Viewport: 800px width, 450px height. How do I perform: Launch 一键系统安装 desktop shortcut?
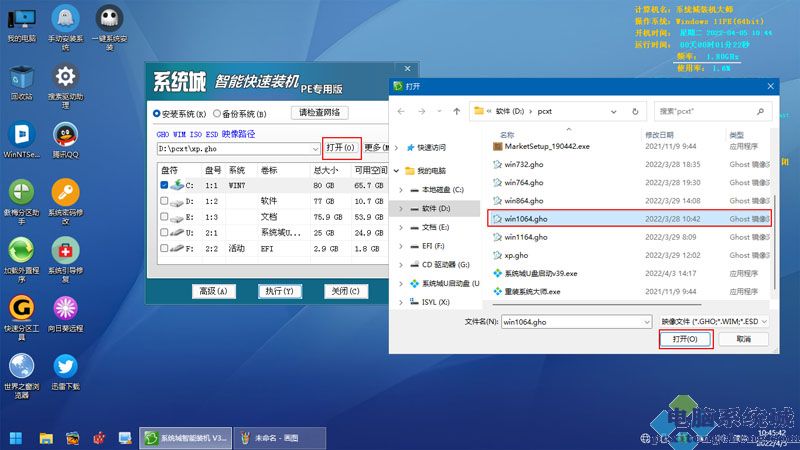109,29
